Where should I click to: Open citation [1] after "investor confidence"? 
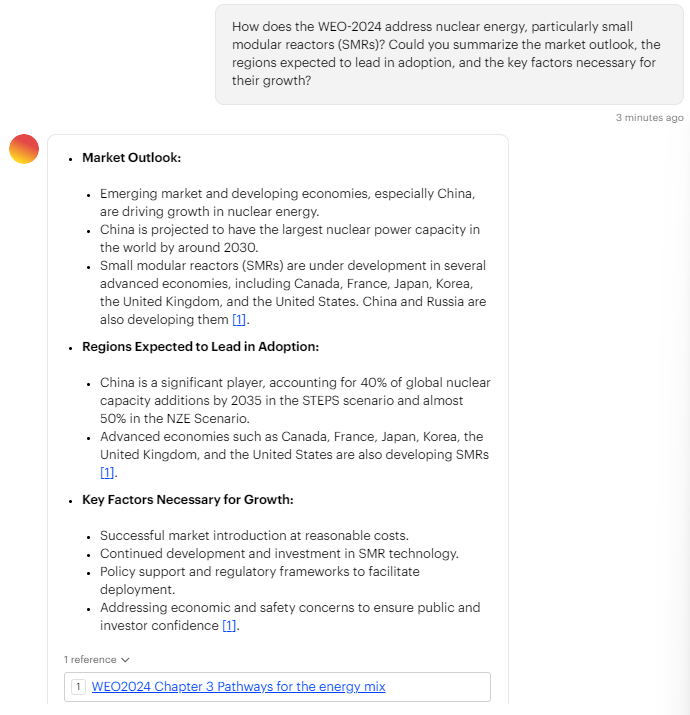tap(229, 626)
